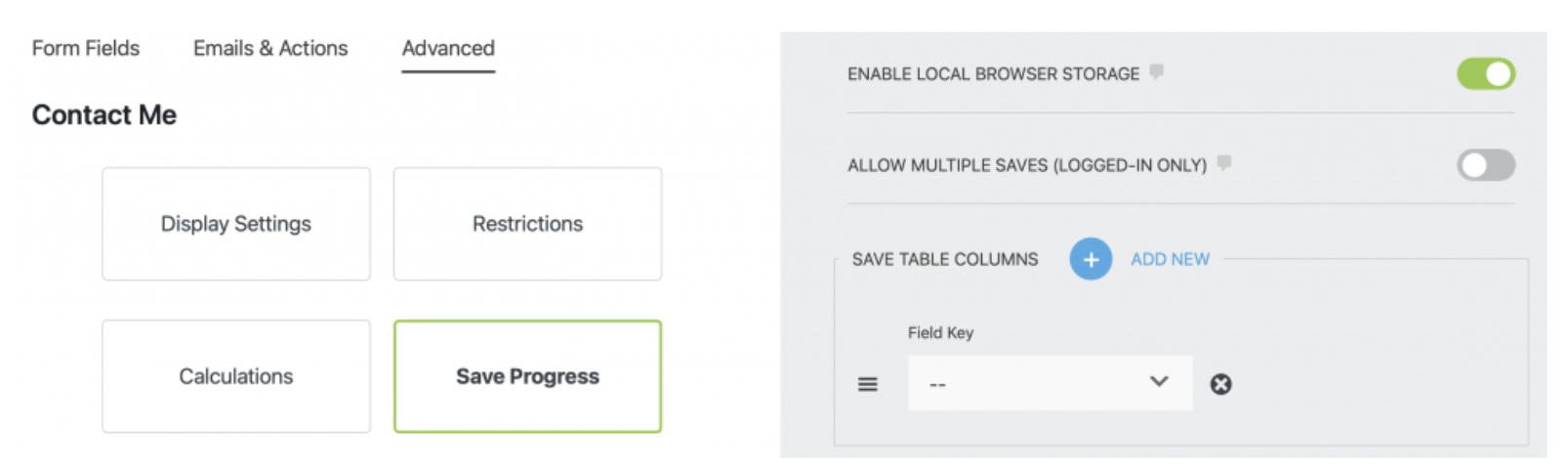Disable the Enable Local Browser Storage toggle
Viewport: 1568px width, 473px height.
pos(1485,73)
